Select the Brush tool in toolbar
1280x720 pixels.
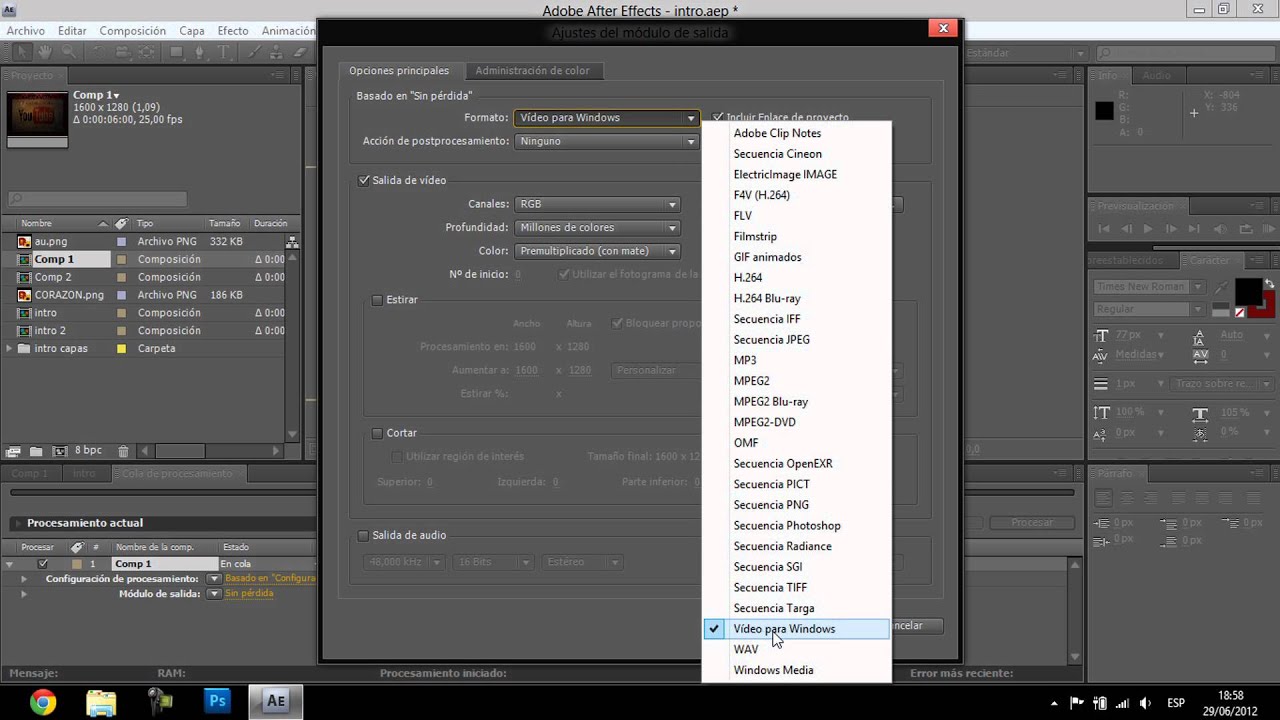click(x=254, y=52)
